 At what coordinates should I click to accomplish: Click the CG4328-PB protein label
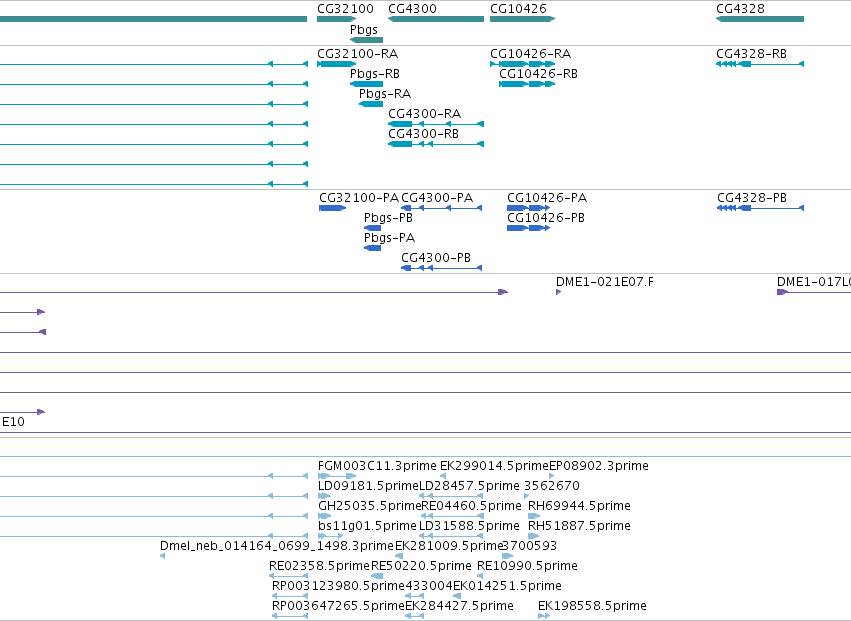point(752,198)
